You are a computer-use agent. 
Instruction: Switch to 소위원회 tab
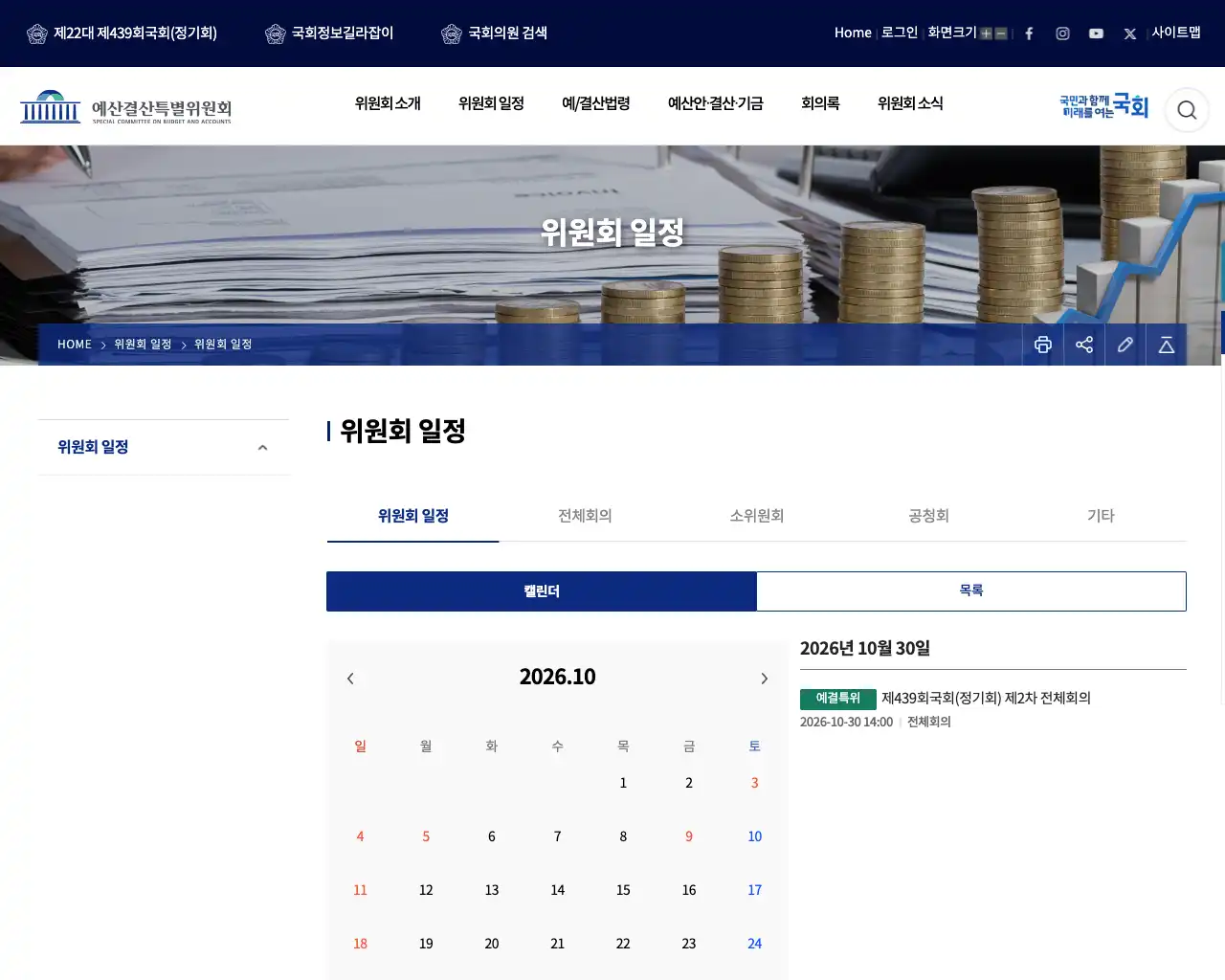tap(757, 516)
